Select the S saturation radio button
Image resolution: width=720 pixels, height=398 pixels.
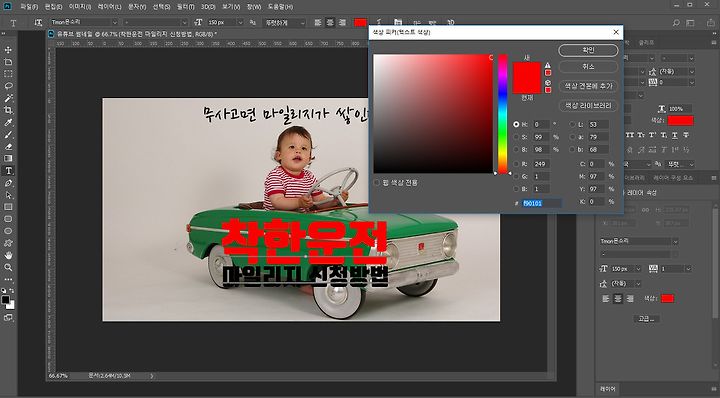click(x=516, y=137)
